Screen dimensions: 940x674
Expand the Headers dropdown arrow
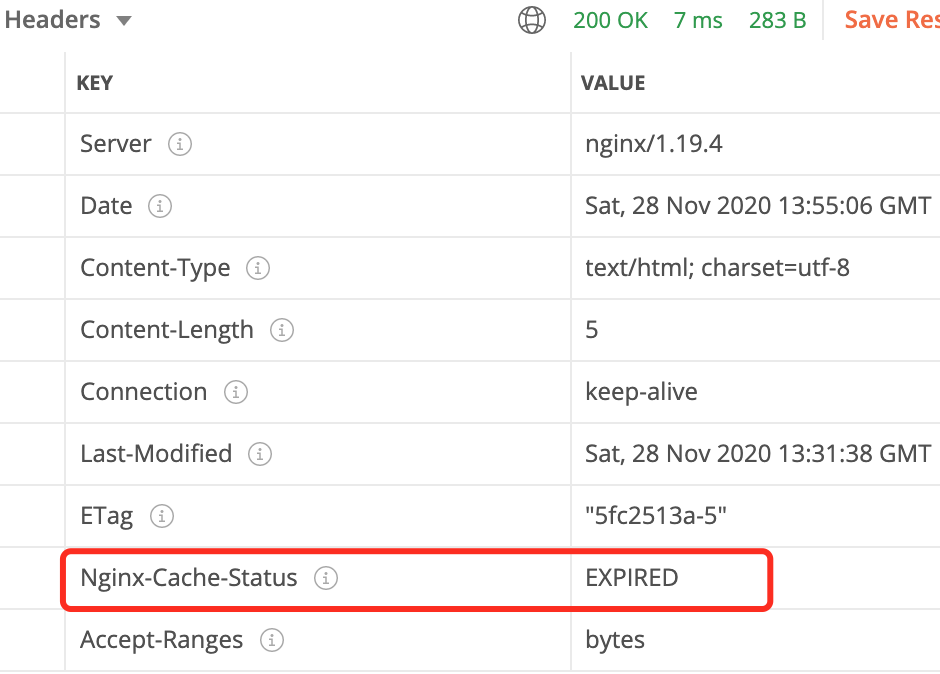(x=124, y=21)
